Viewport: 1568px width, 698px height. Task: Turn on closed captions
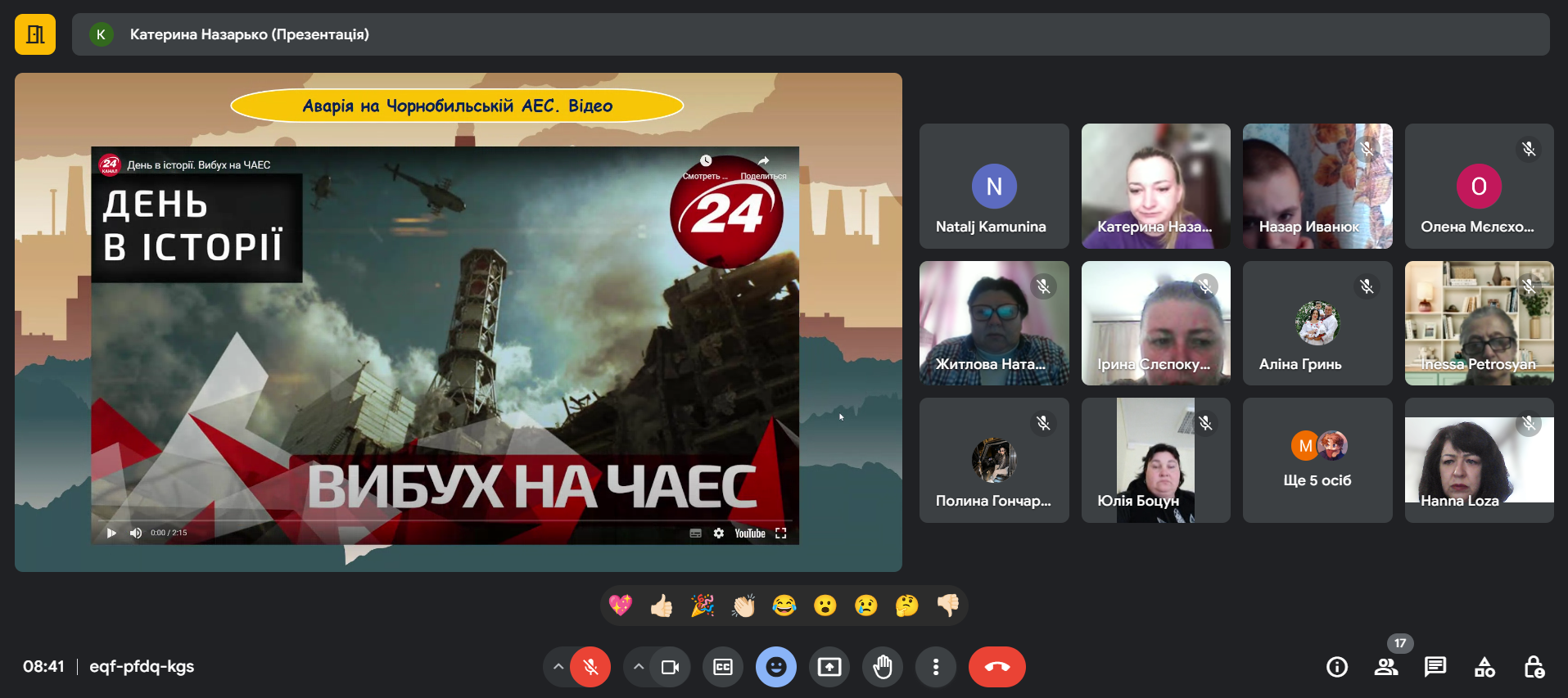coord(722,667)
